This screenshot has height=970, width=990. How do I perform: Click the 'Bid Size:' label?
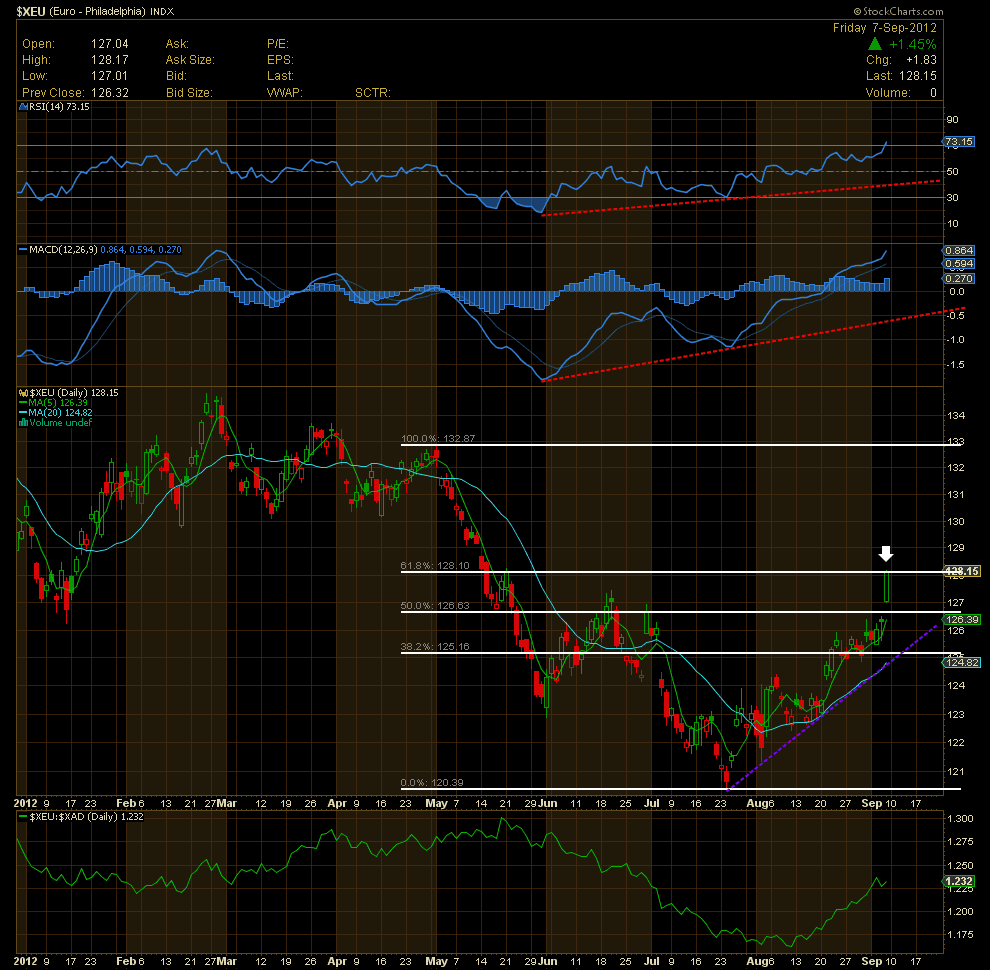(x=189, y=93)
